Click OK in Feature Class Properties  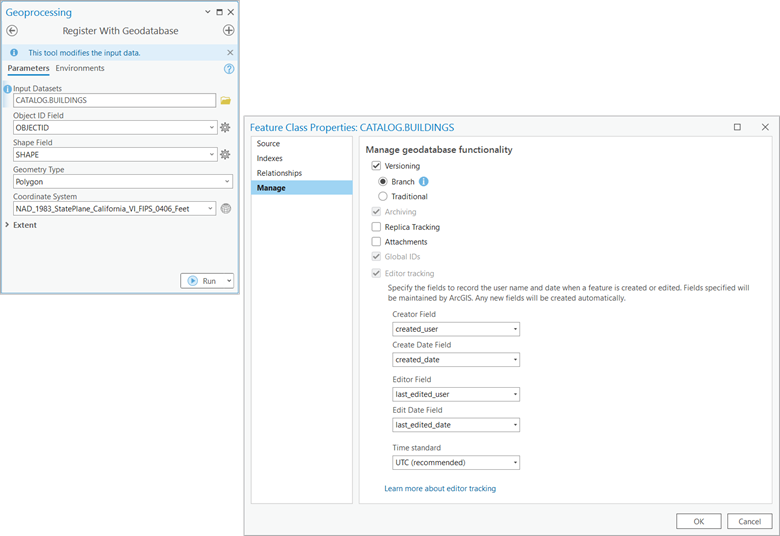coord(698,521)
